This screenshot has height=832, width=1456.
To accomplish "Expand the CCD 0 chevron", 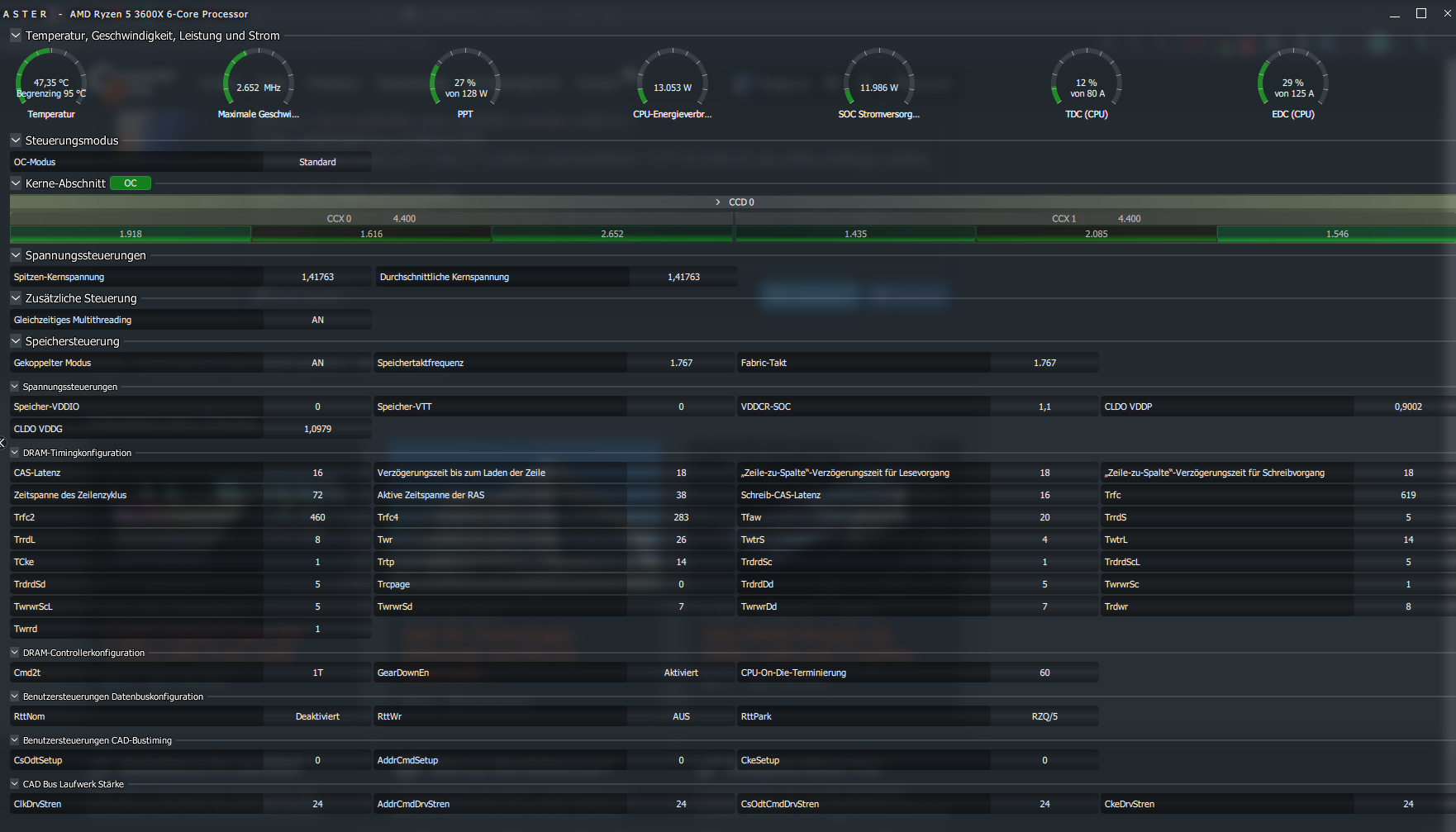I will click(x=718, y=202).
